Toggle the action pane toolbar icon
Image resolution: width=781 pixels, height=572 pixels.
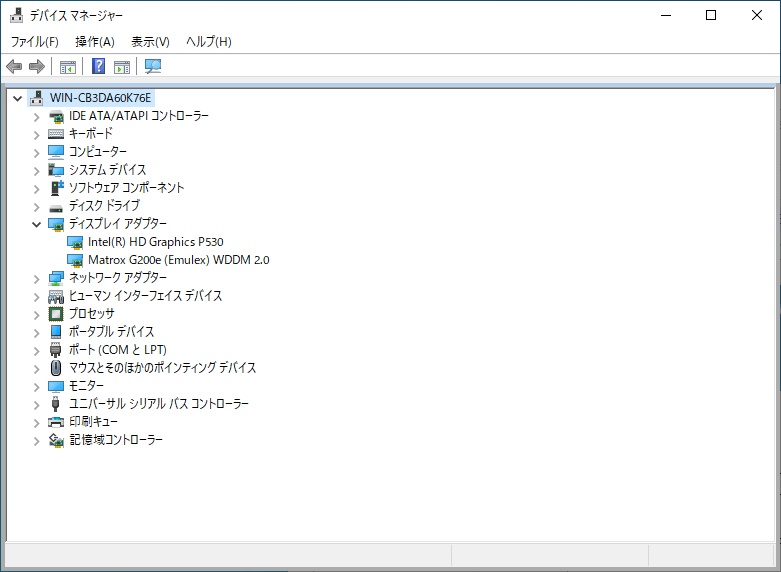(122, 66)
